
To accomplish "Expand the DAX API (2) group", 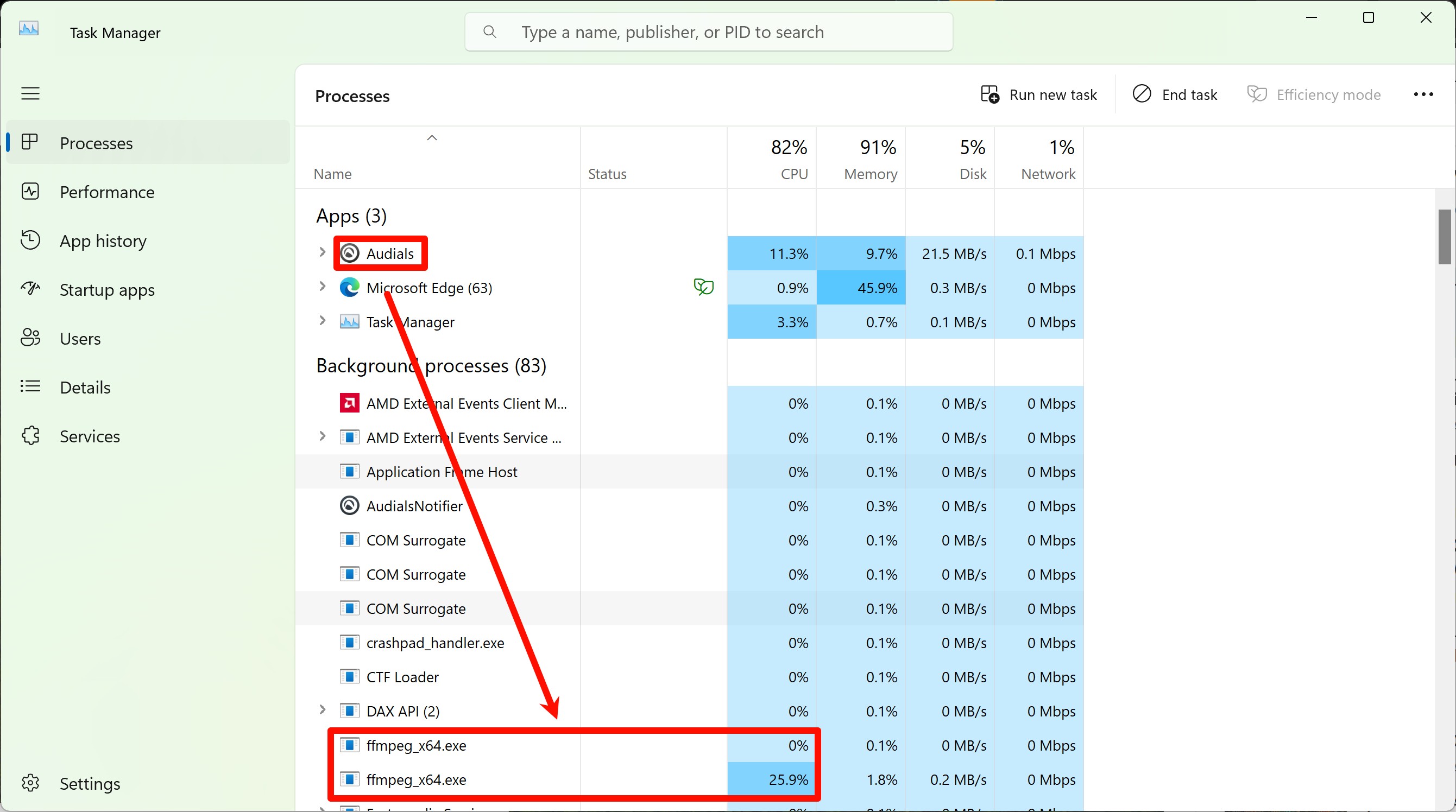I will [322, 710].
